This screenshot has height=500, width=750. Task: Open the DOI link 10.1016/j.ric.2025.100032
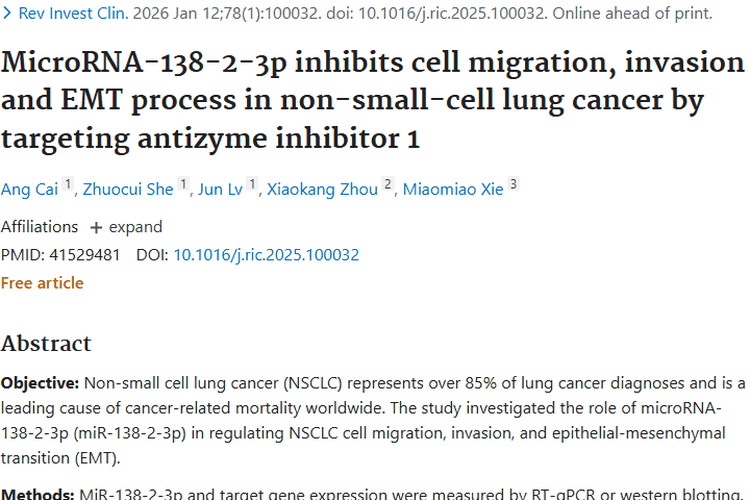pos(266,255)
